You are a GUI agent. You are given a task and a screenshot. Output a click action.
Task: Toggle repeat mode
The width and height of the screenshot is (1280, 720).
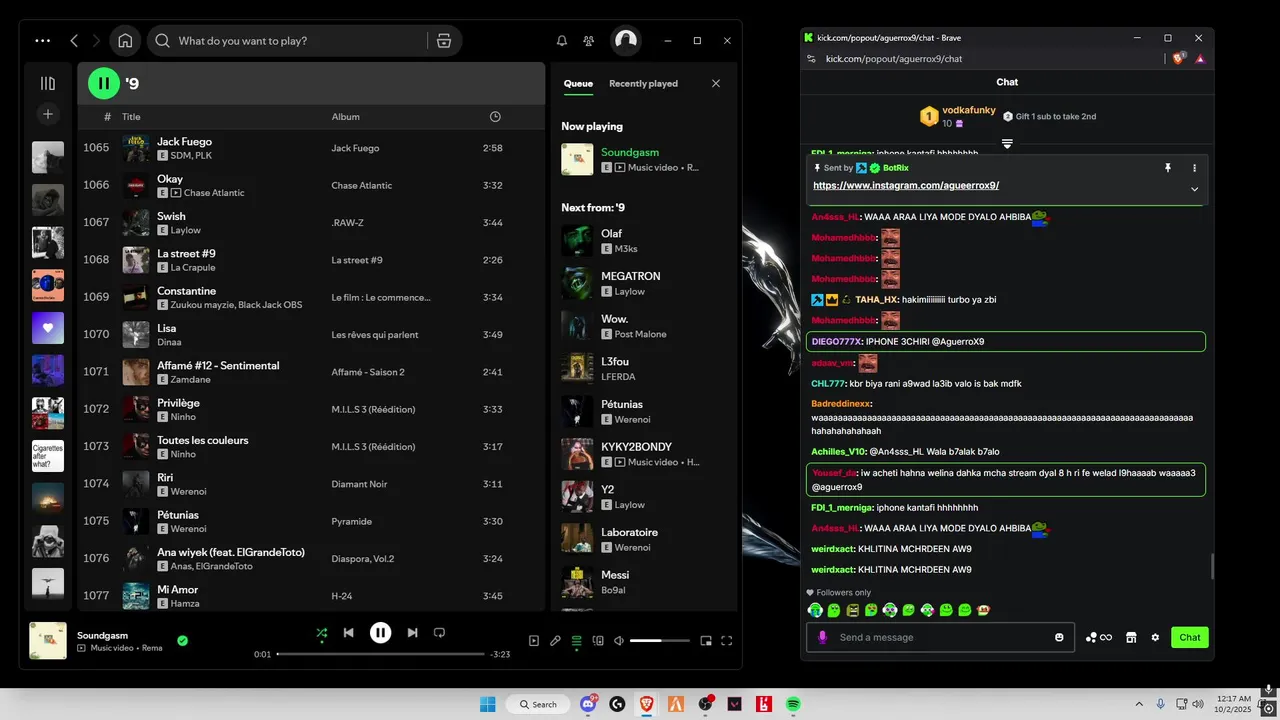point(439,633)
